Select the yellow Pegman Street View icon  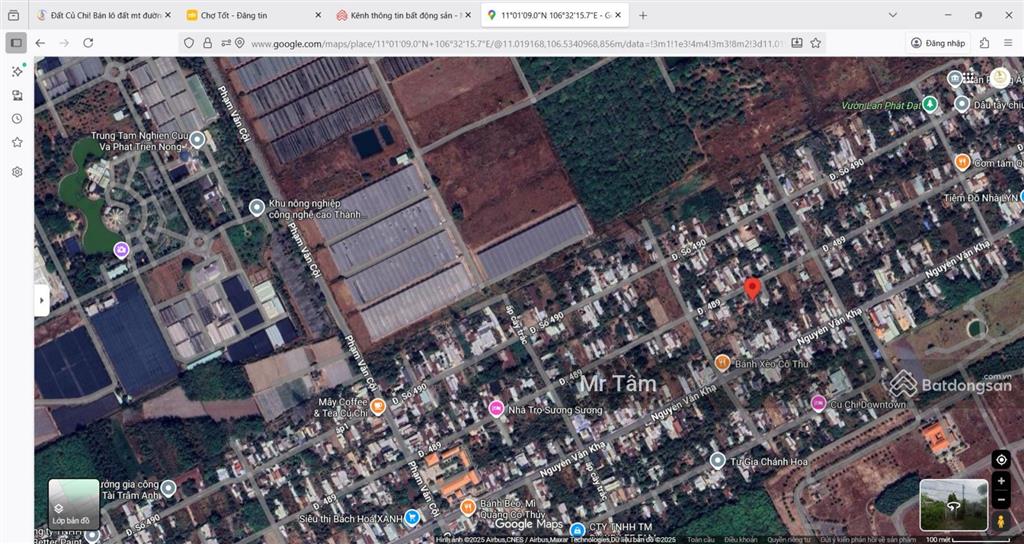click(x=1001, y=521)
